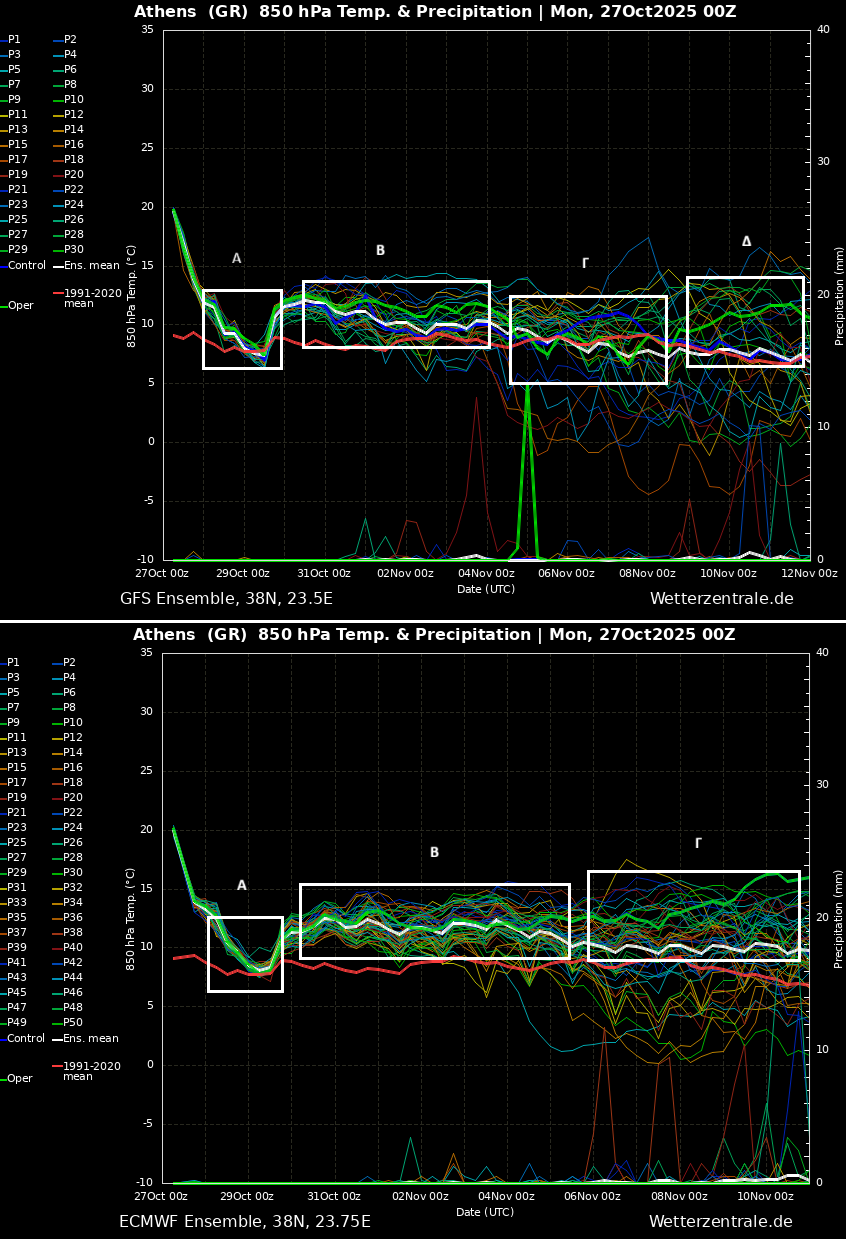Click Date (UTC) axis label of ECMWF chart
Screen dimensions: 846x1239
coord(486,1212)
